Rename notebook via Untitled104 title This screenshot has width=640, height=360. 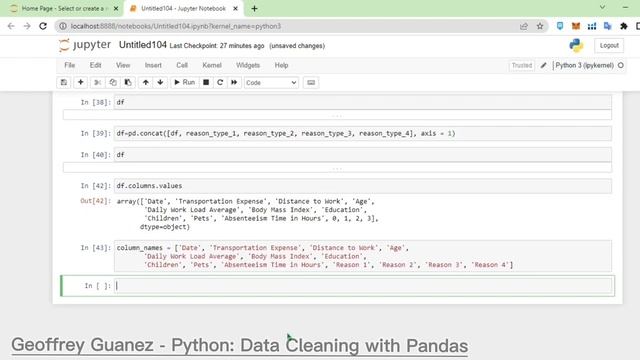pos(142,45)
